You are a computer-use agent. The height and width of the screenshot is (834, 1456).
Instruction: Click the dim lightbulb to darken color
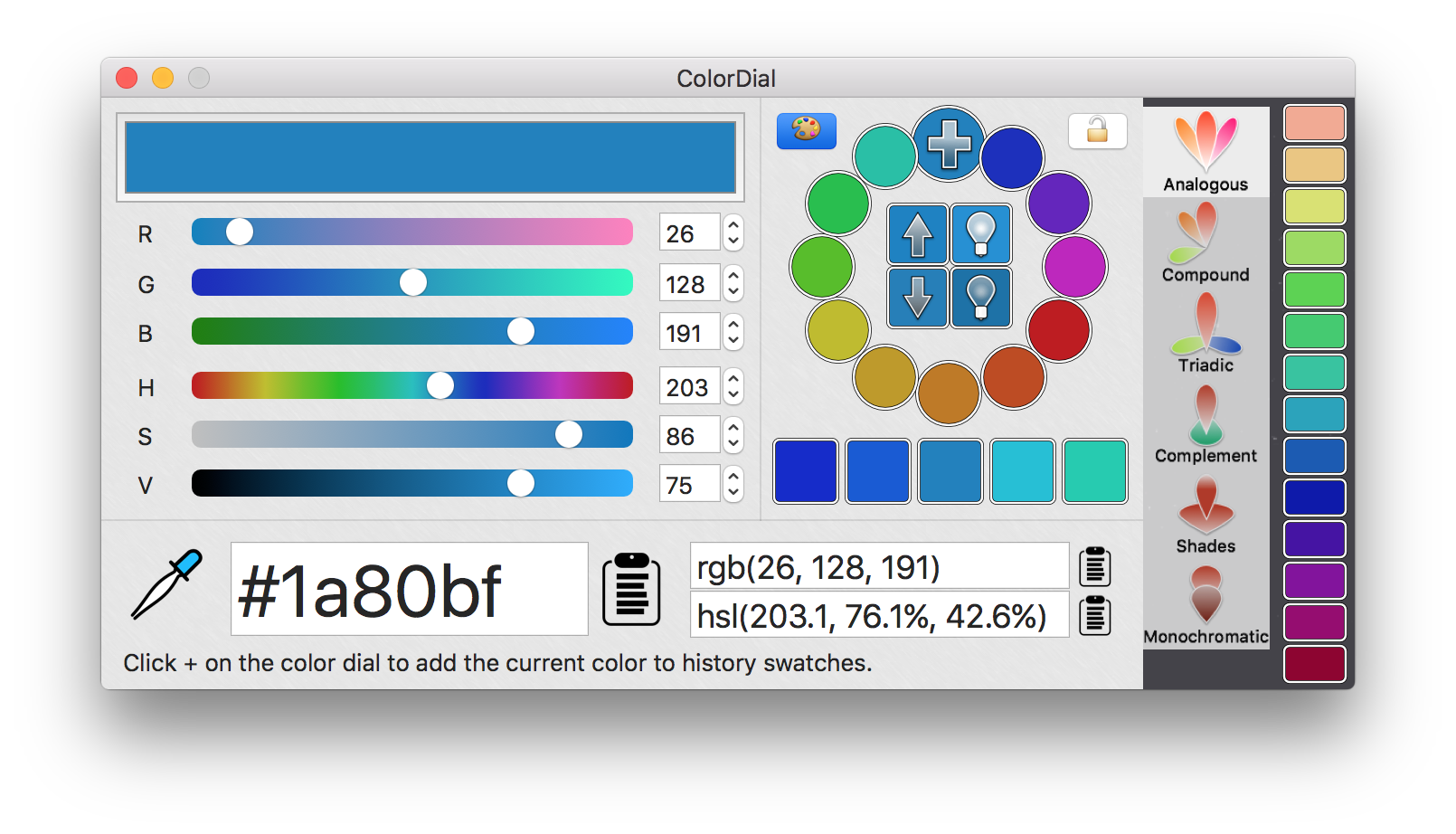pyautogui.click(x=981, y=297)
